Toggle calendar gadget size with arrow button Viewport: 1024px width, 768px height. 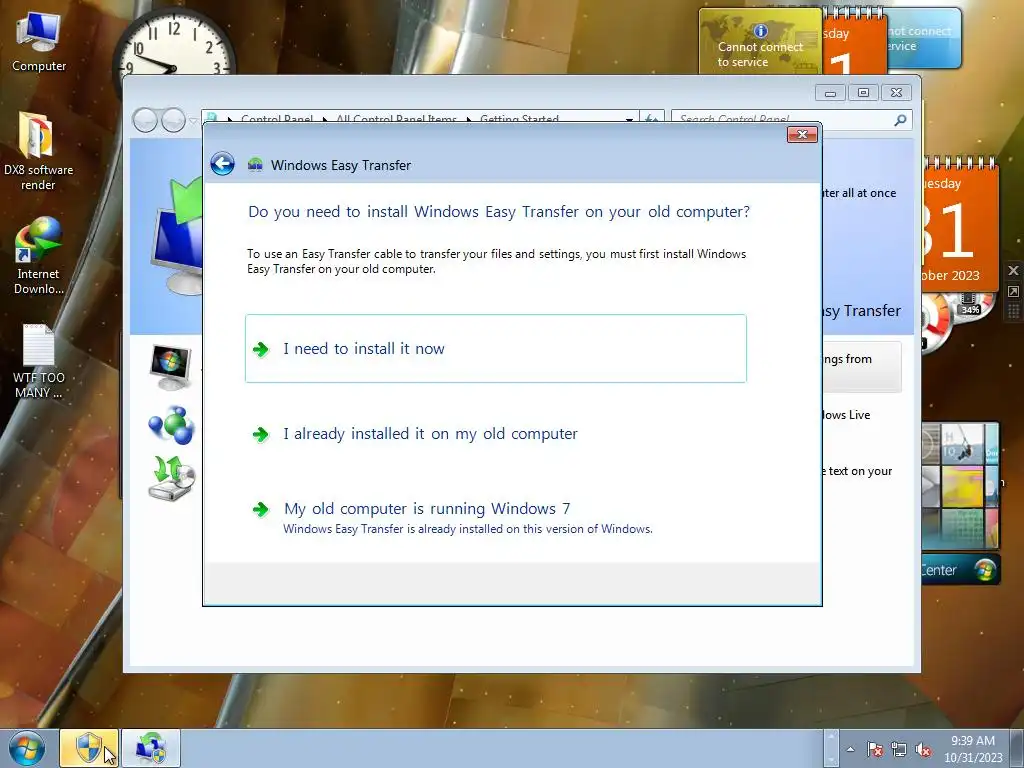(1013, 291)
